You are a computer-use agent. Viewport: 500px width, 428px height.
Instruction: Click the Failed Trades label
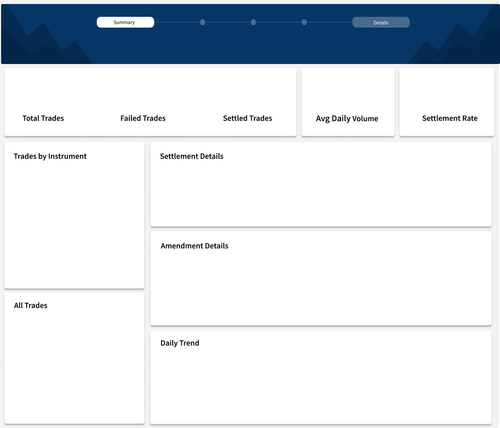point(143,118)
